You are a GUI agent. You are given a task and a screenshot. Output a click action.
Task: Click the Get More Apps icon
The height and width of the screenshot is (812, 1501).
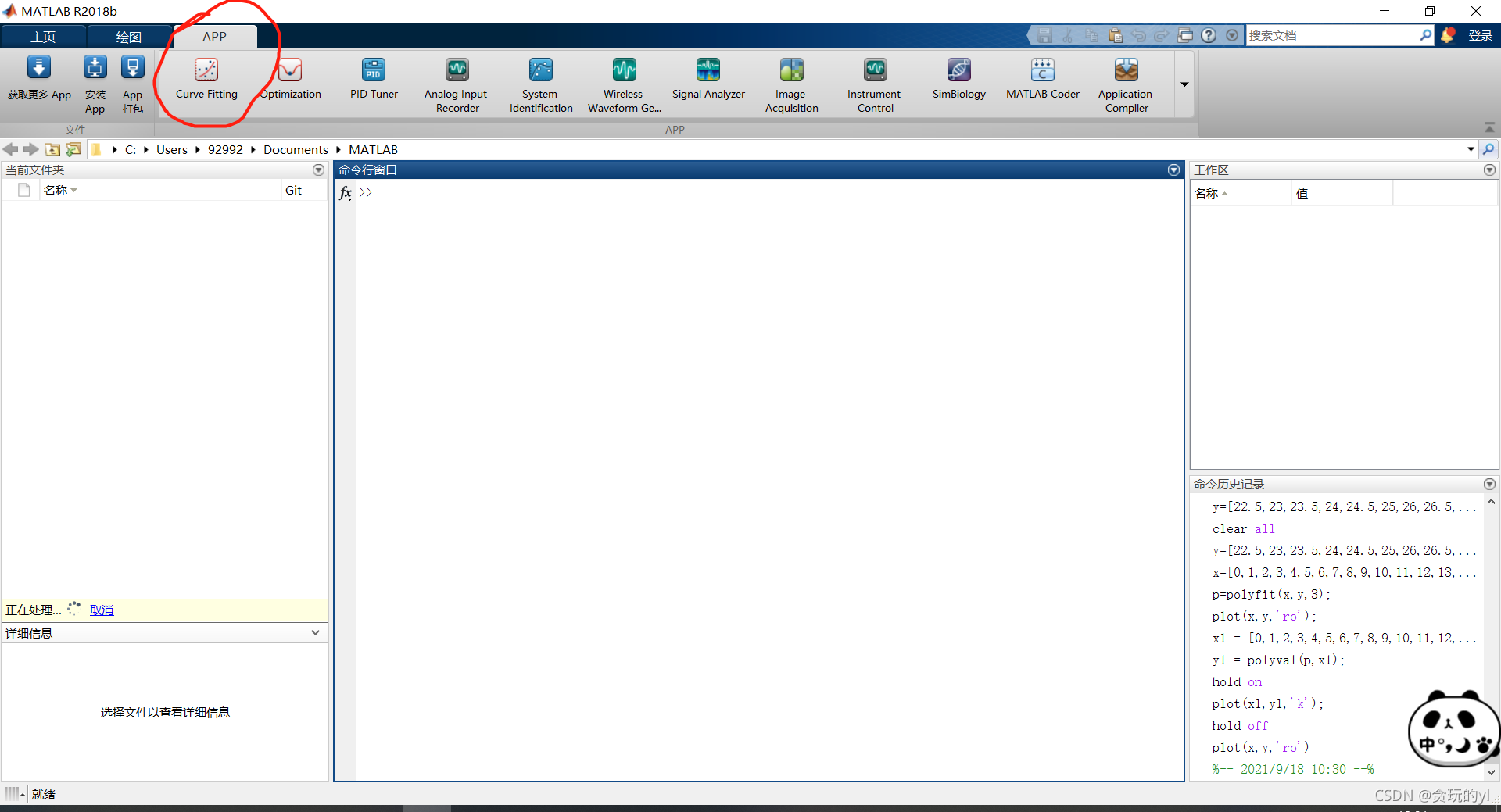pos(39,78)
